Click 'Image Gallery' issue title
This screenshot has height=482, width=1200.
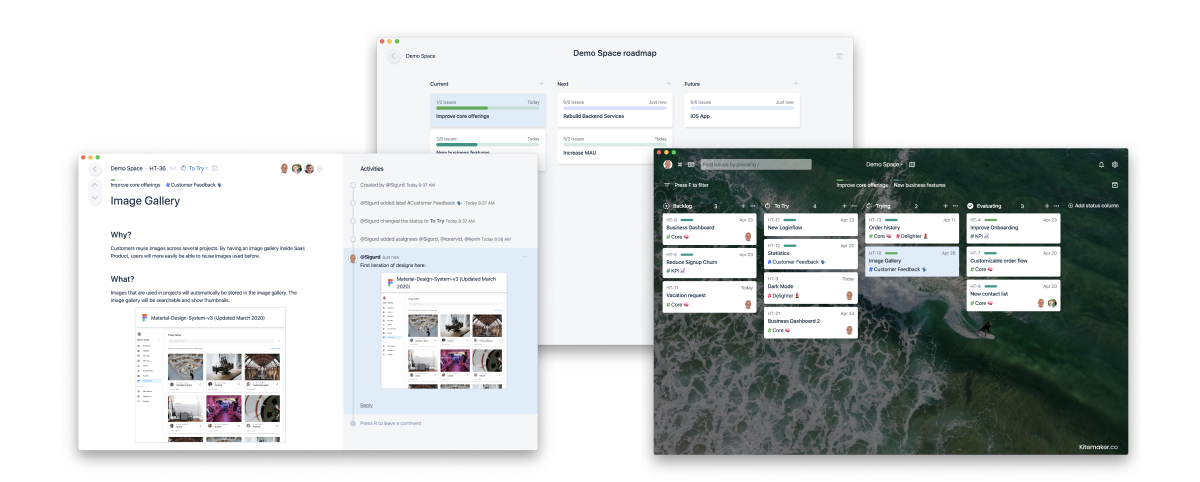145,201
